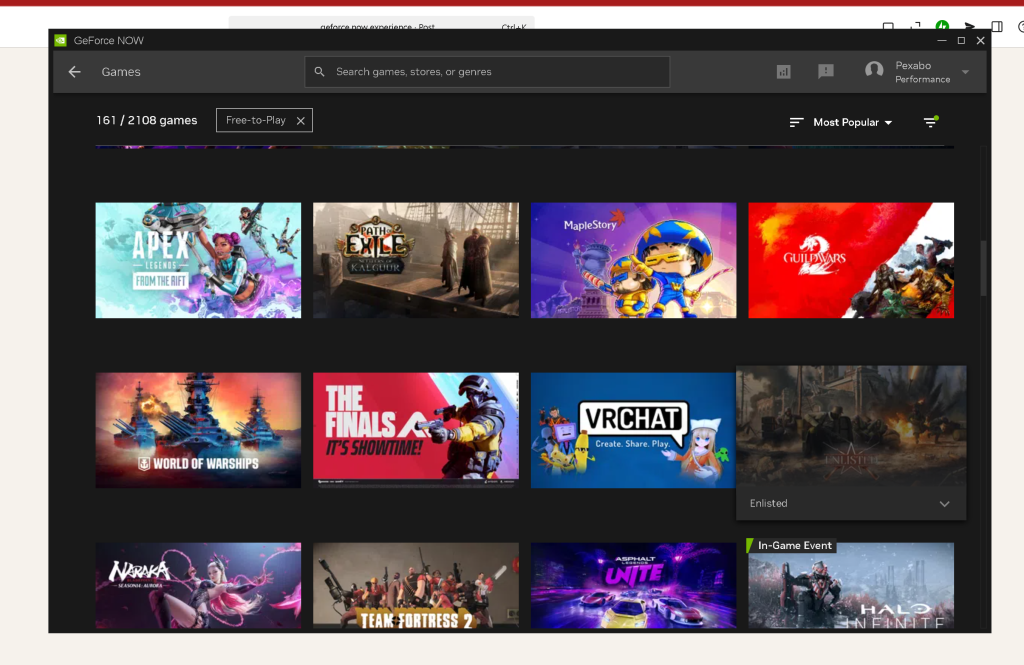The height and width of the screenshot is (665, 1024).
Task: Open Path of Exile game tile
Action: (416, 260)
